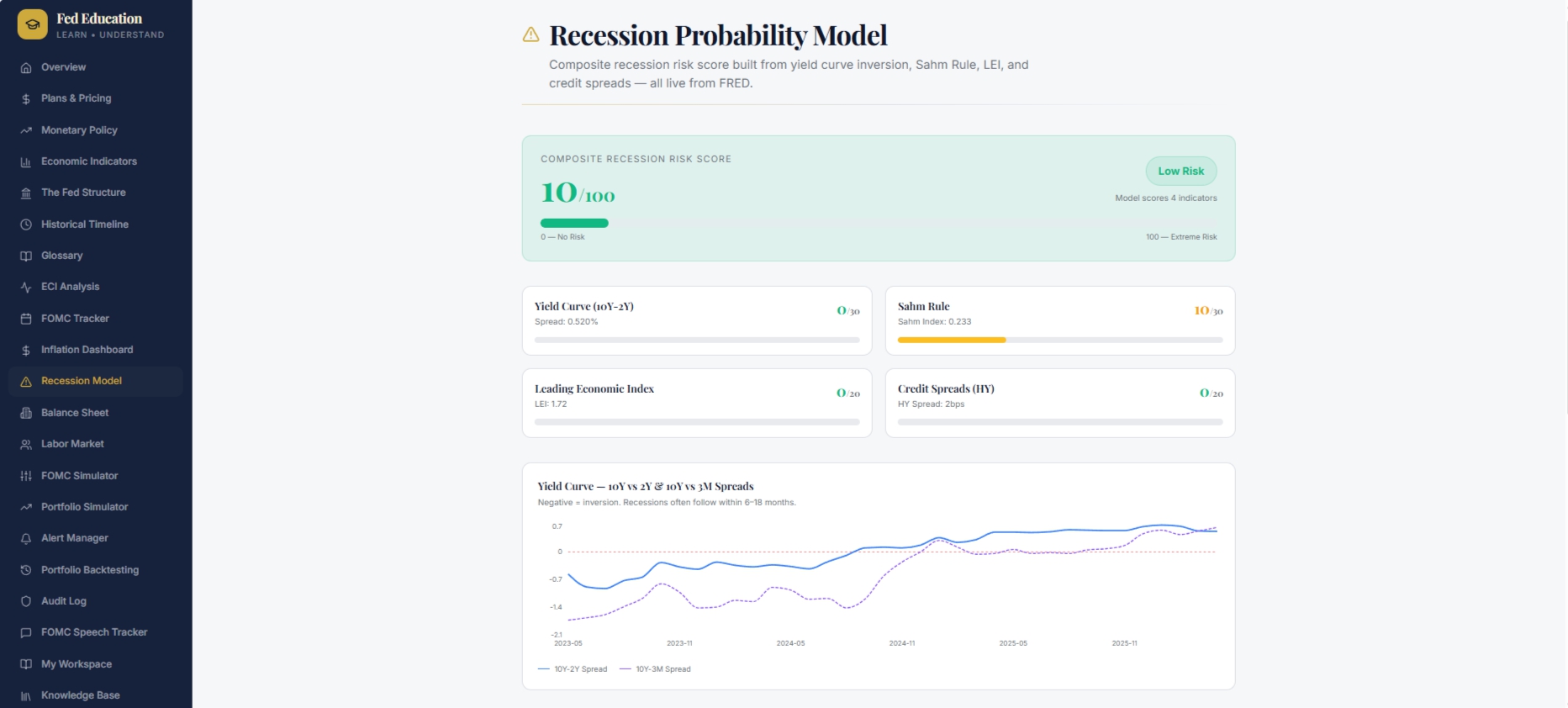Click the Glossary book icon
Viewport: 1568px width, 708px height.
pyautogui.click(x=26, y=256)
